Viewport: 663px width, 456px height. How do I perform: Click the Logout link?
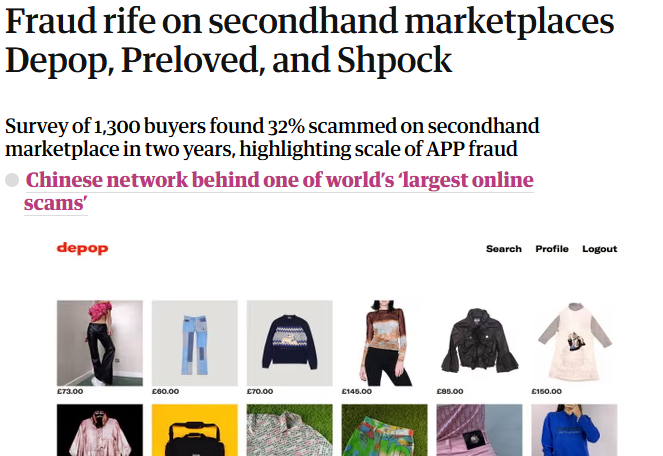599,249
